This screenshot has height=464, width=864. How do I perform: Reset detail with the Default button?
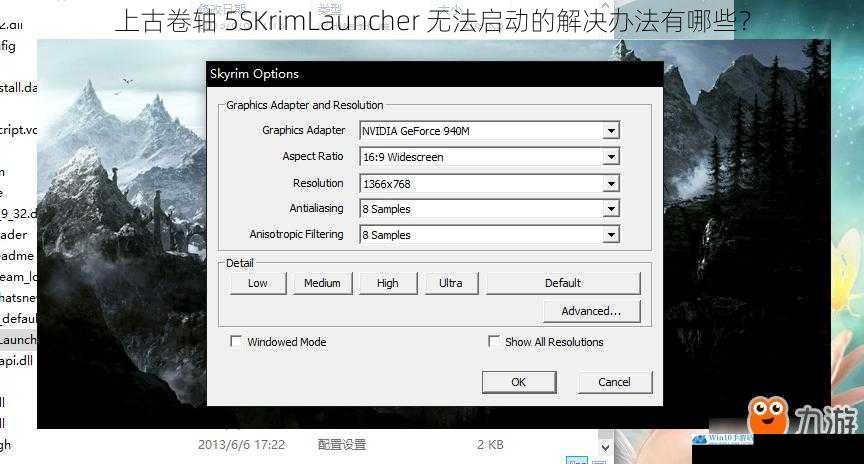(563, 283)
